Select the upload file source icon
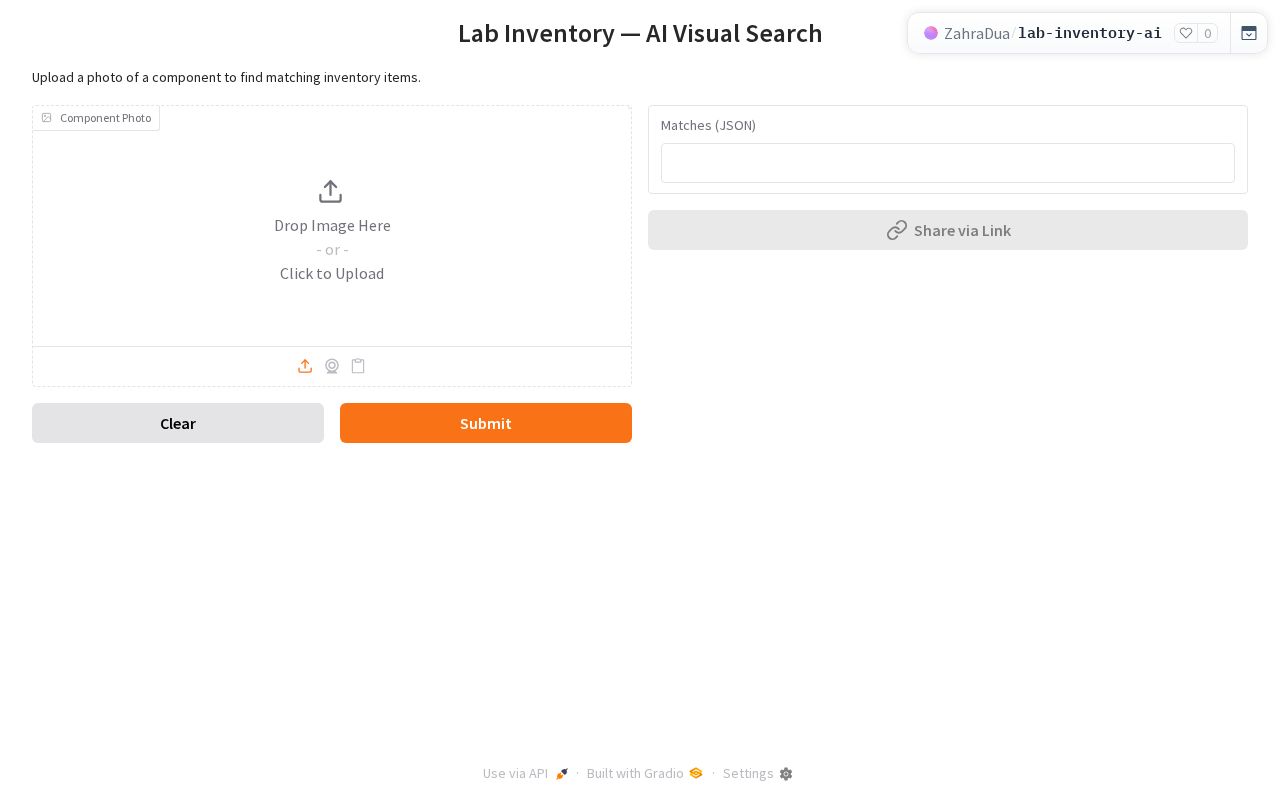This screenshot has width=1280, height=800. point(305,366)
